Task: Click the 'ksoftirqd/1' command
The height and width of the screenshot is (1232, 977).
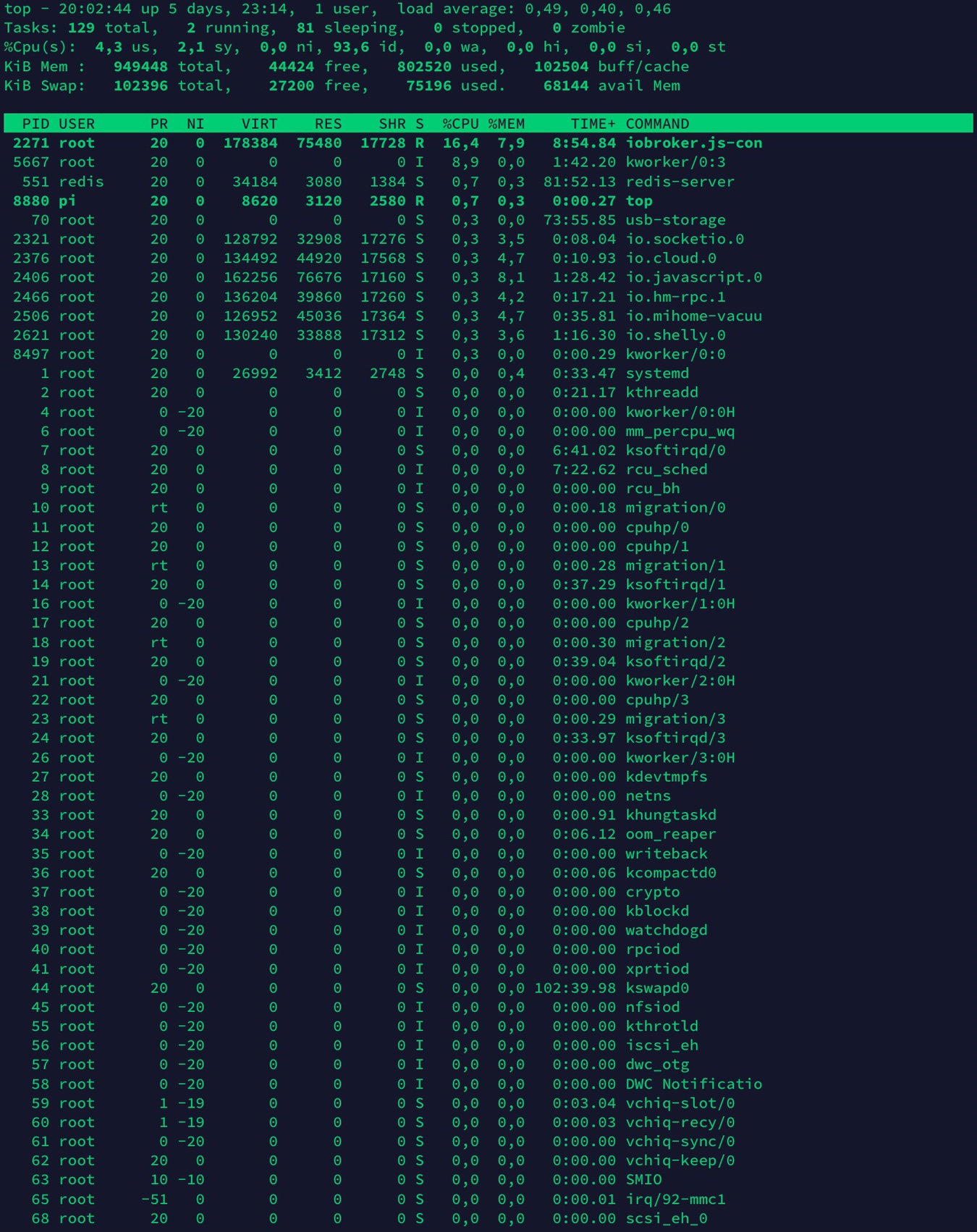Action: [x=676, y=584]
